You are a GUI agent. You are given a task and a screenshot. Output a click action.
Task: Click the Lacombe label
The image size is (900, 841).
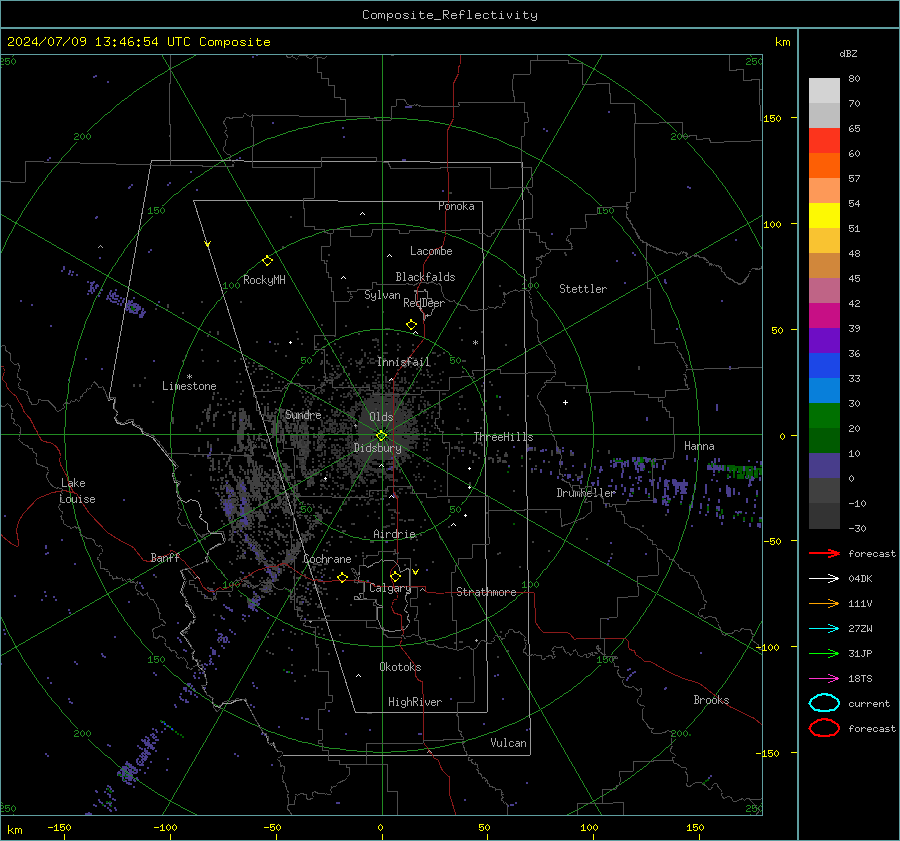[431, 251]
